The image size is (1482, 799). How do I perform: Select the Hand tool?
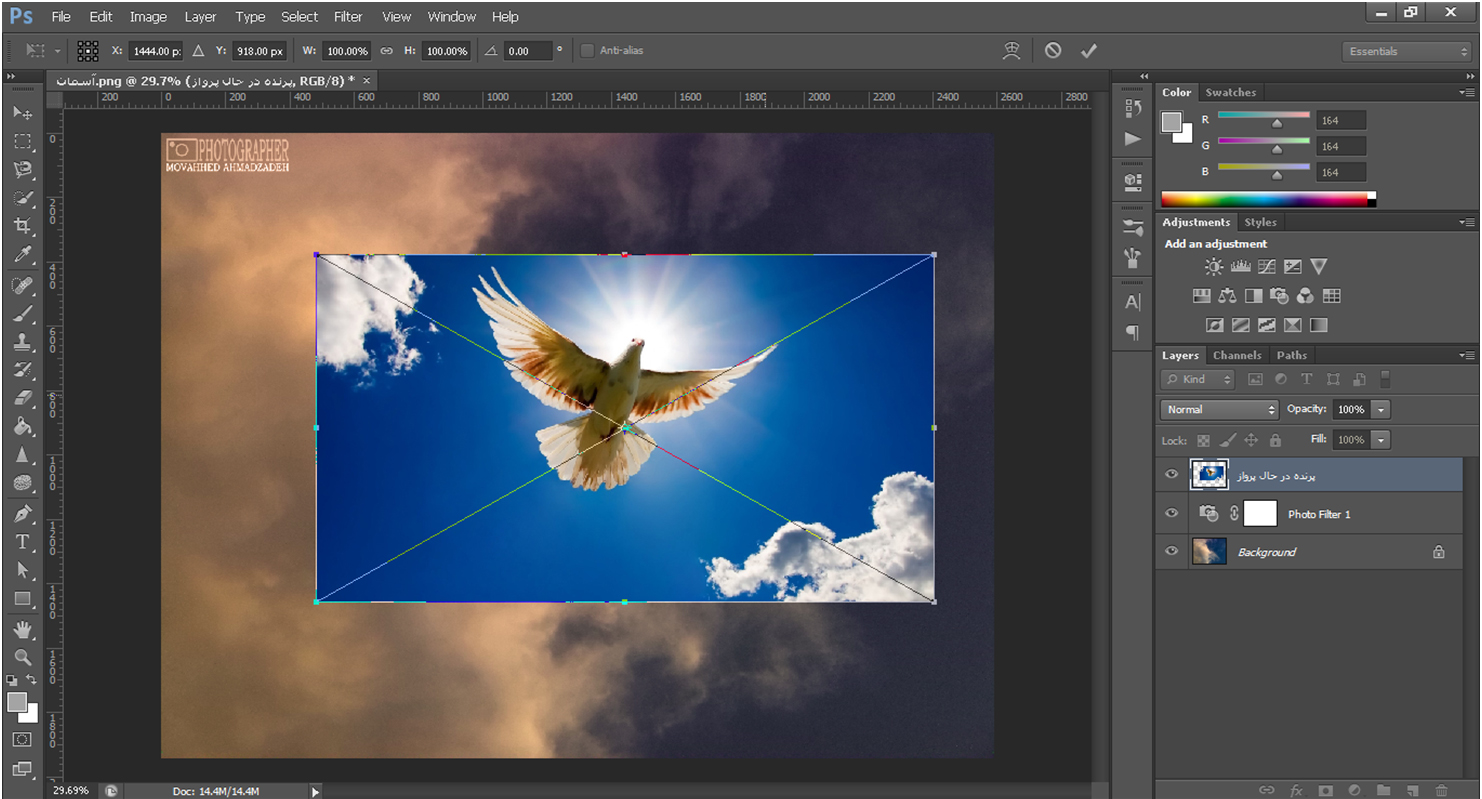[23, 630]
